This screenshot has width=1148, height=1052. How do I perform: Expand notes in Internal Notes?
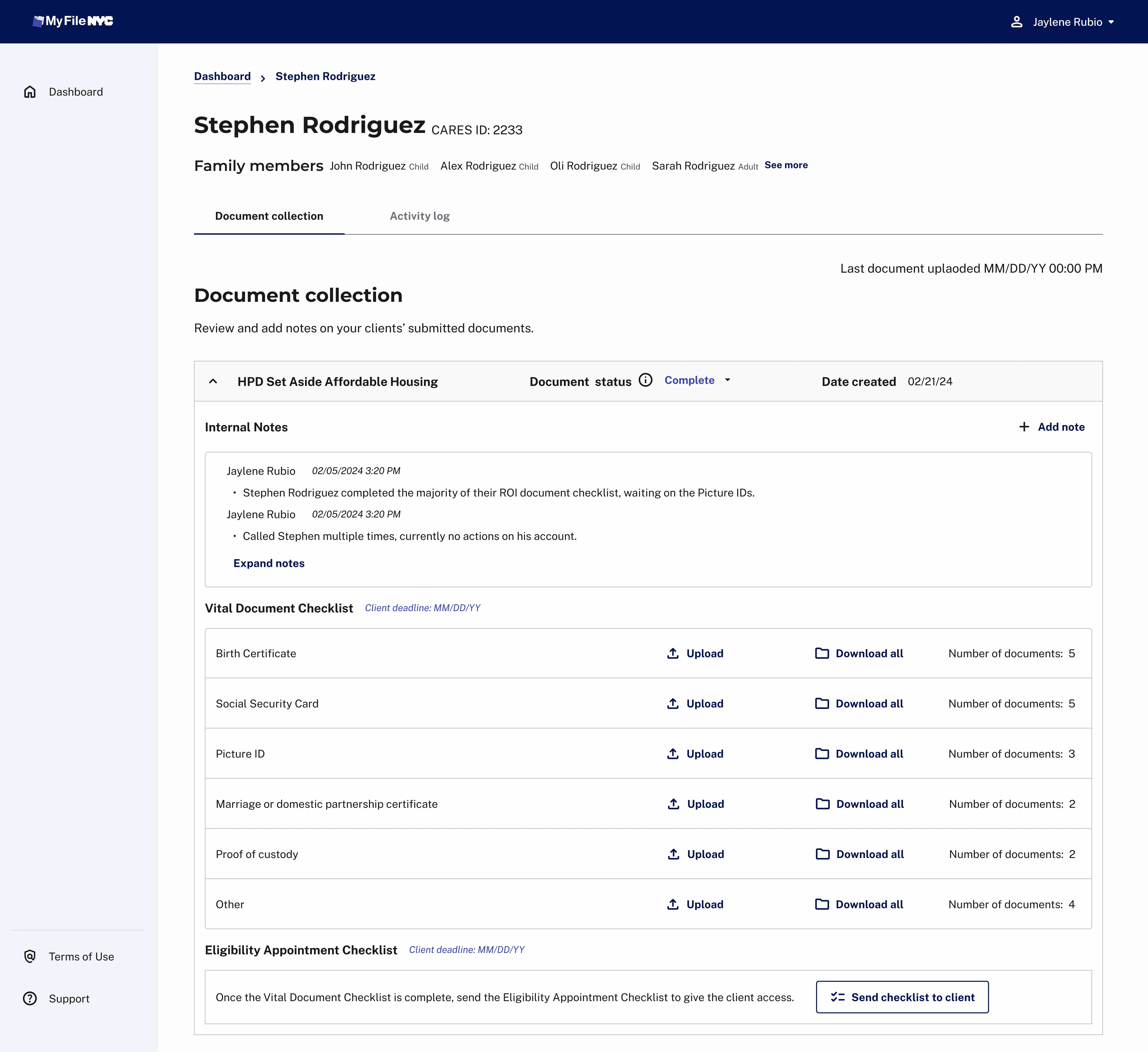click(269, 563)
